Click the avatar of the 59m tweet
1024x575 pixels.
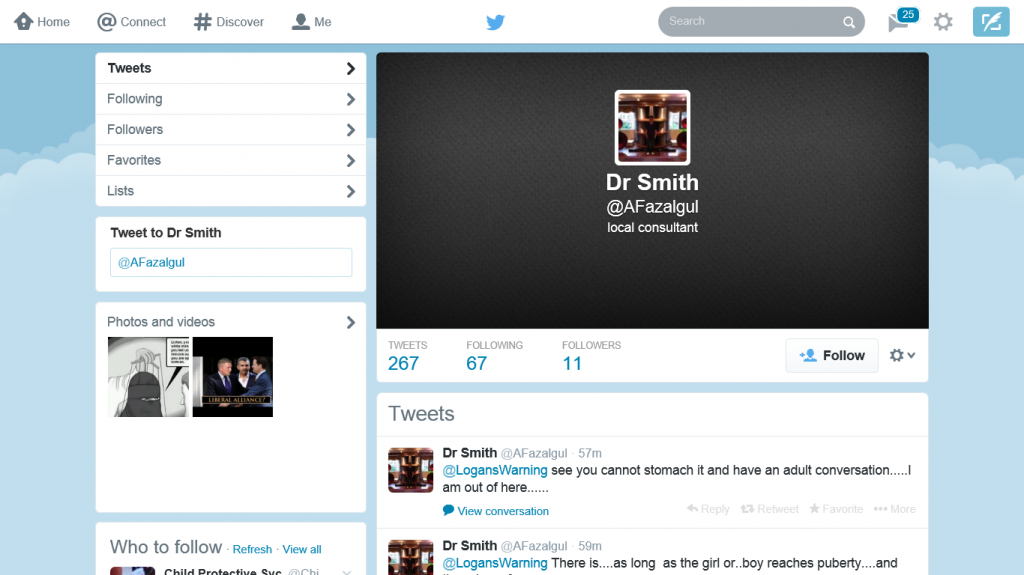click(x=410, y=557)
